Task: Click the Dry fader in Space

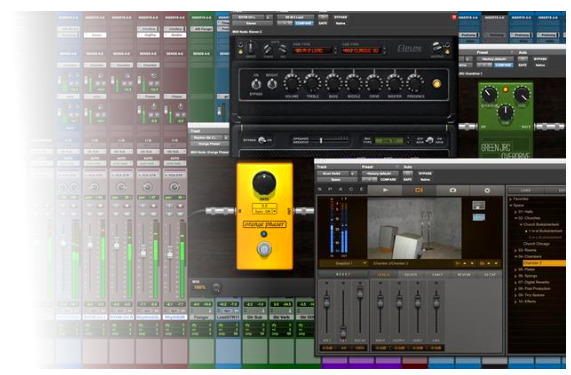Action: [x=343, y=331]
